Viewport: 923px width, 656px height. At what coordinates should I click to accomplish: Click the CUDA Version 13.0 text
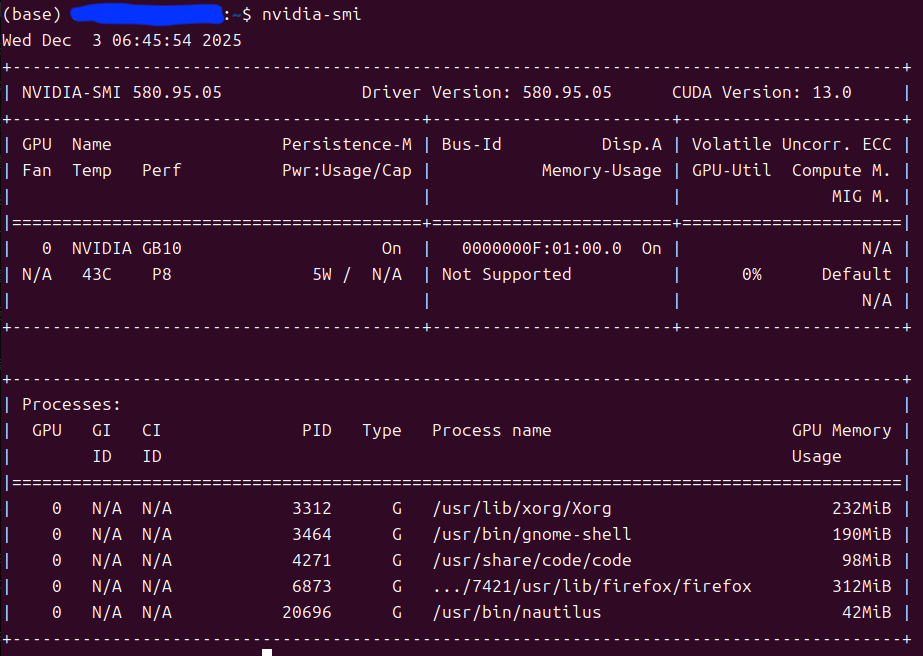tap(761, 92)
